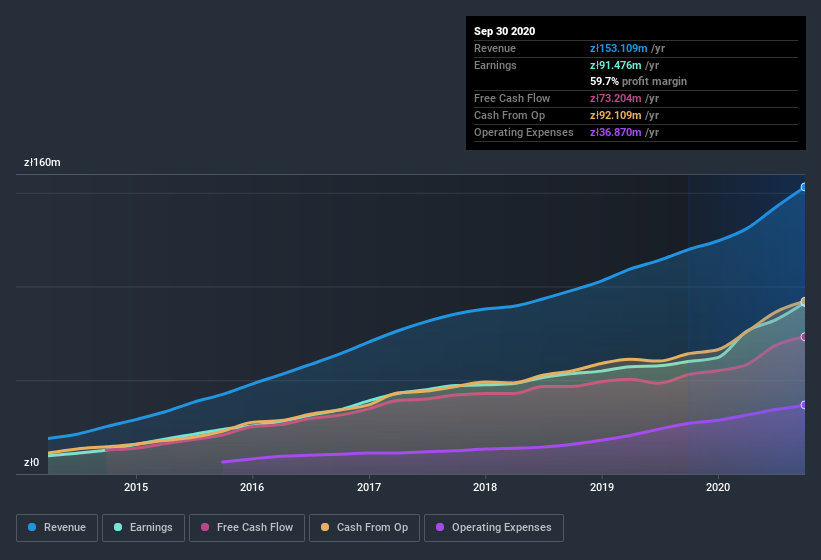Click the zł160m y-axis label

tap(42, 162)
